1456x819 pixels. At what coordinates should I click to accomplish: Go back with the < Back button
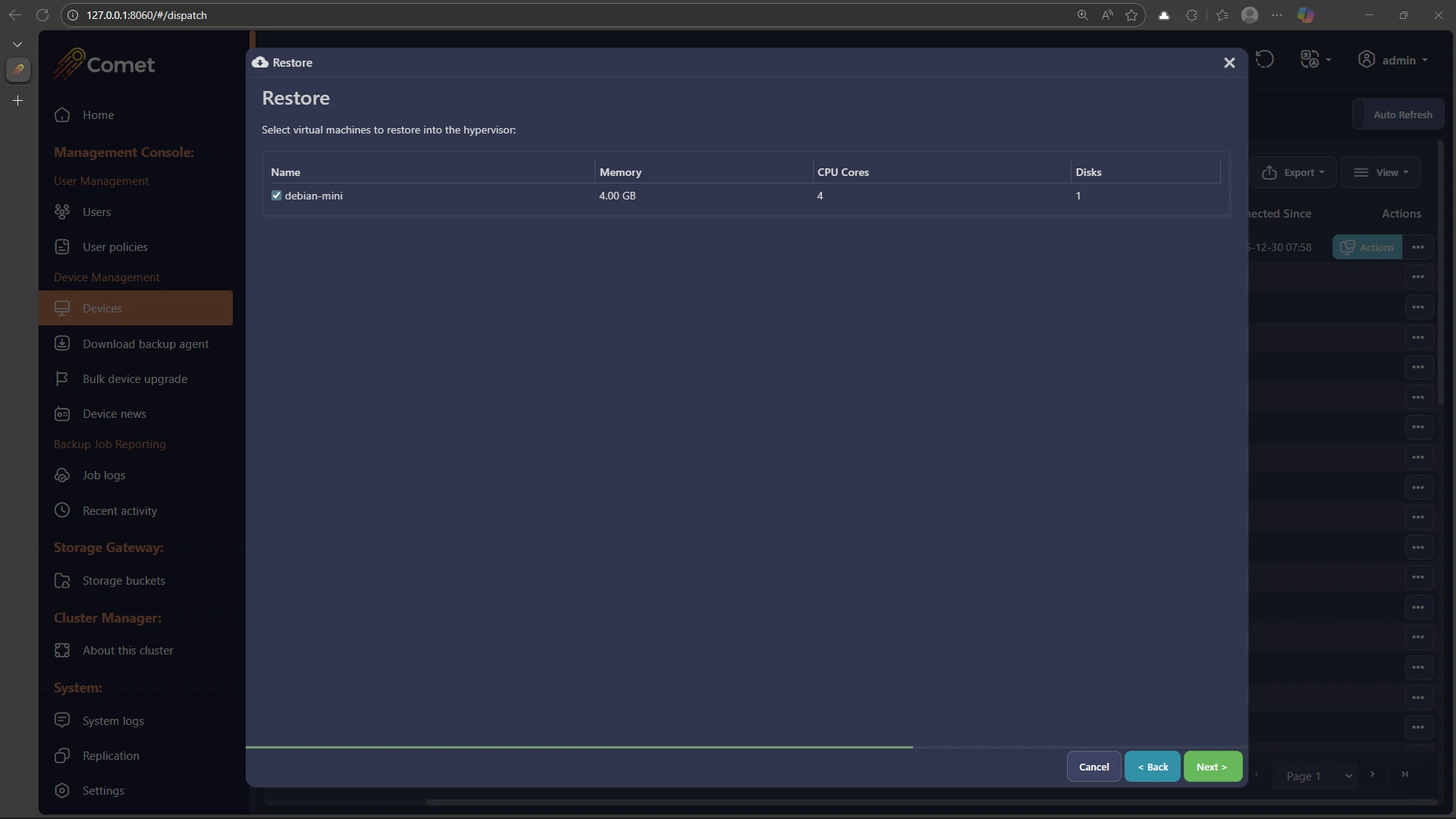tap(1153, 767)
